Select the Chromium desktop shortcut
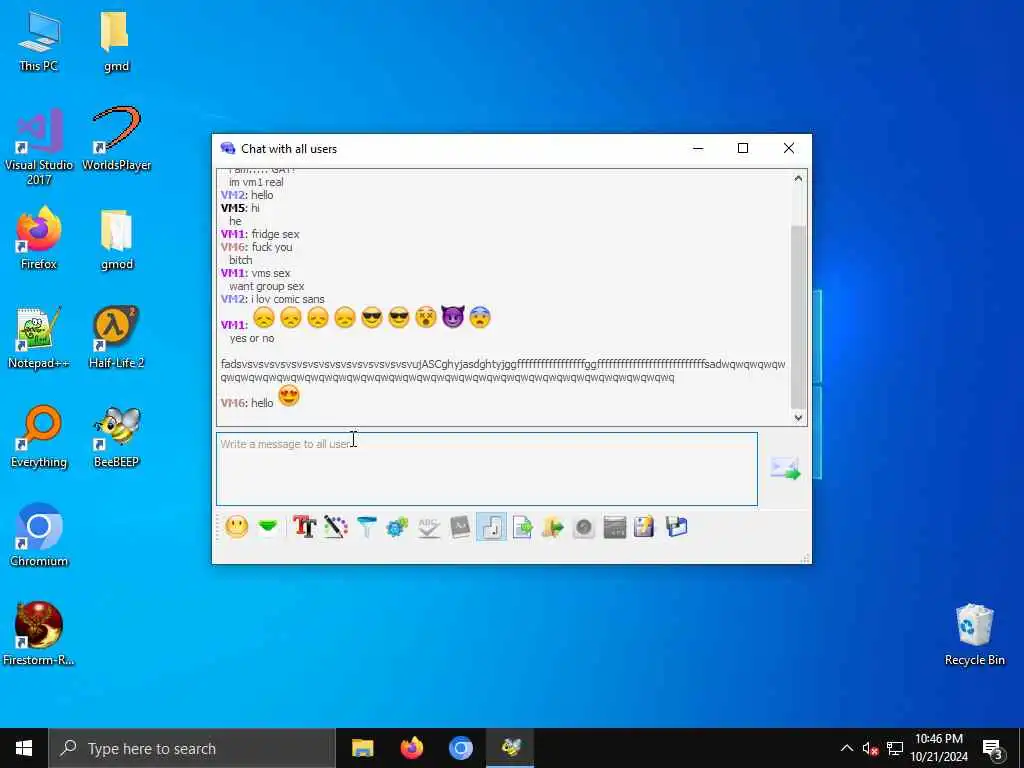This screenshot has height=768, width=1024. 39,536
